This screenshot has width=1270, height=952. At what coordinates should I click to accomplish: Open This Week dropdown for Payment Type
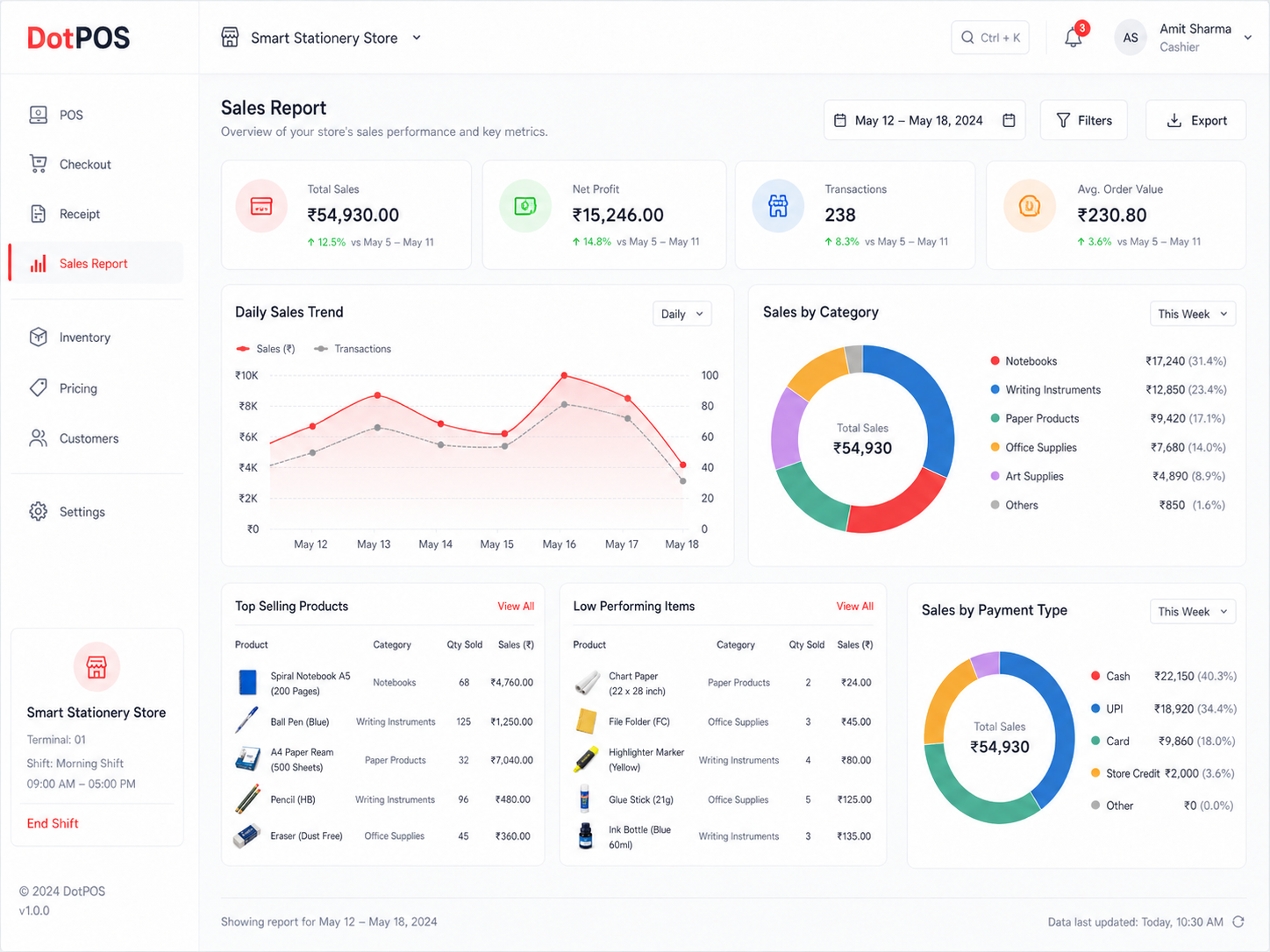click(x=1192, y=611)
